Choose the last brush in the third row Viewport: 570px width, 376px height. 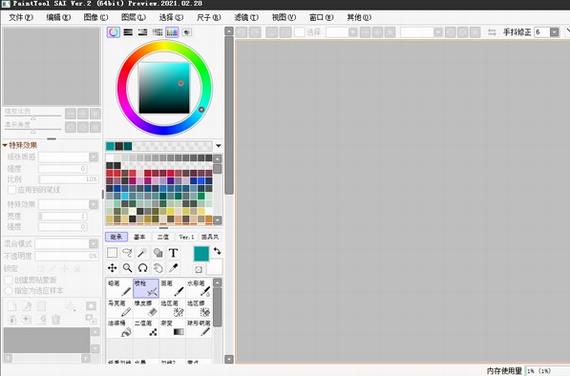coord(199,328)
